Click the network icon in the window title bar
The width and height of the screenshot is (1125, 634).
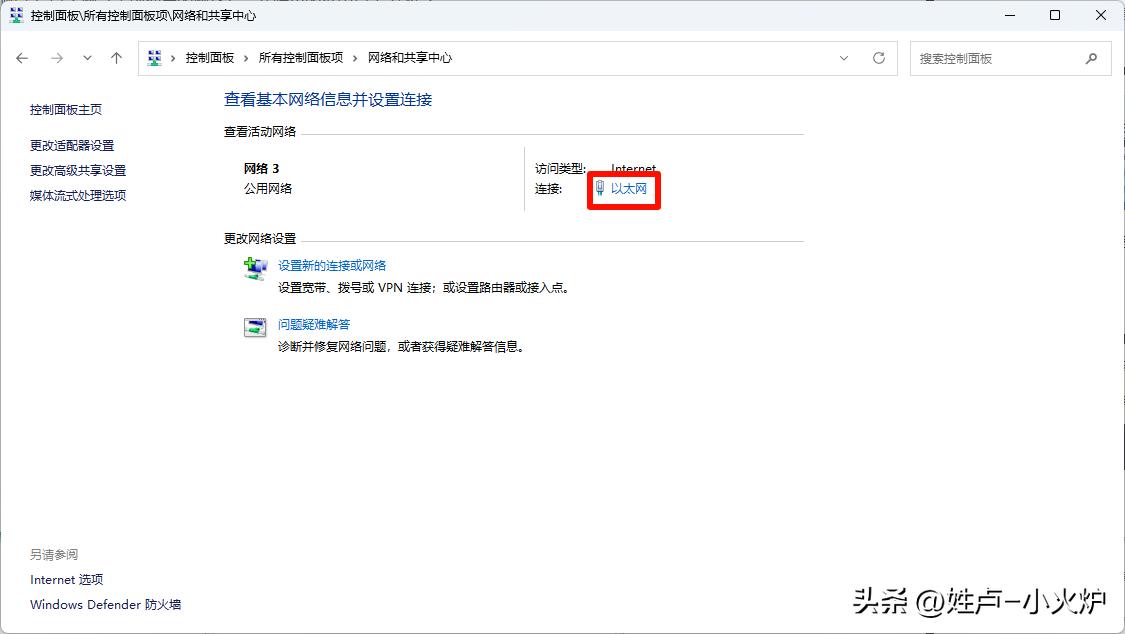click(x=14, y=15)
